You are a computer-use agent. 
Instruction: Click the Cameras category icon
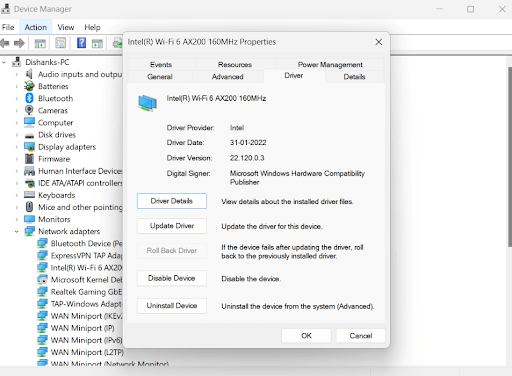pos(29,110)
